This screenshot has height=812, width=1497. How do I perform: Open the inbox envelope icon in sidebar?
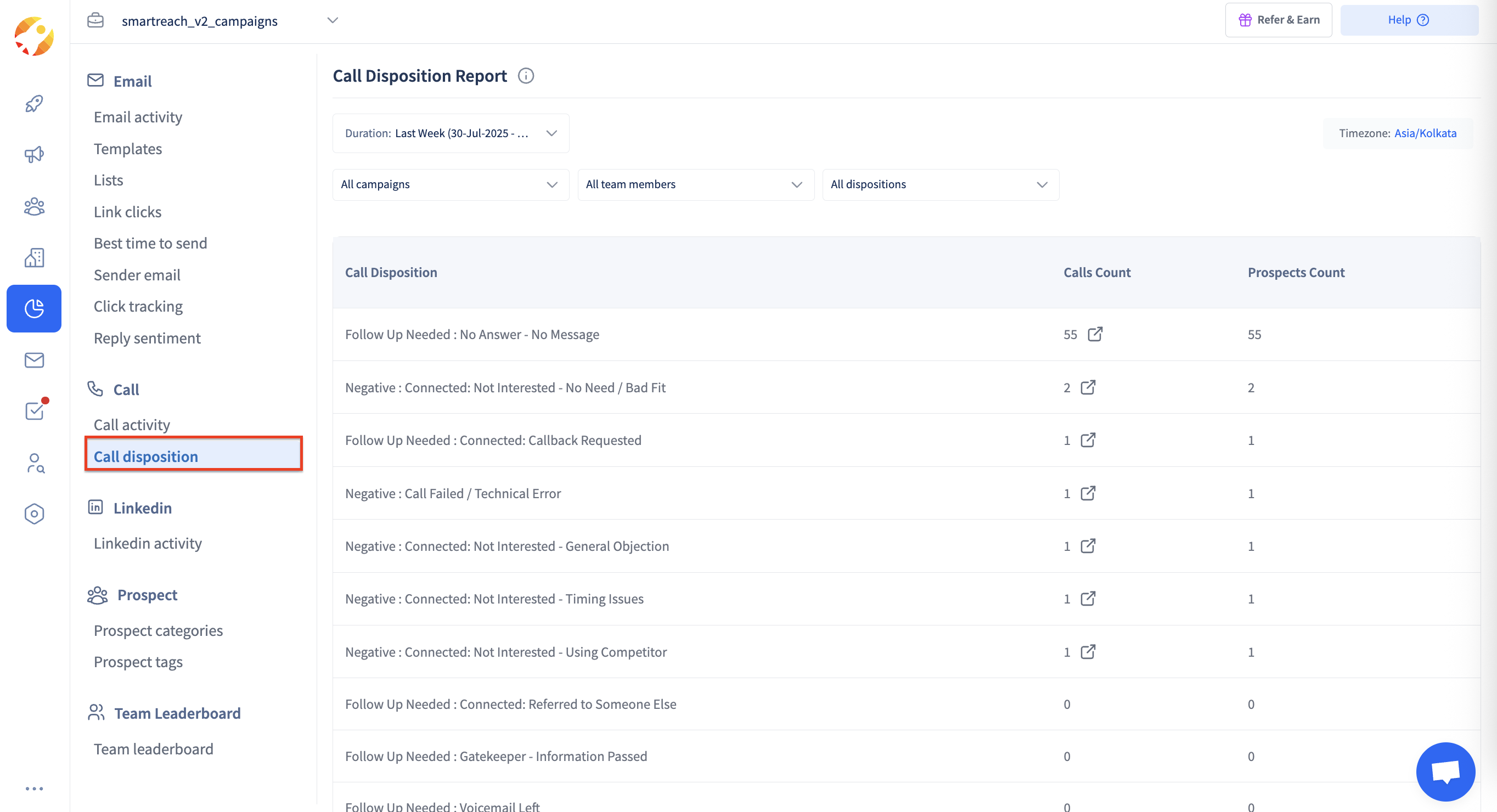(33, 360)
